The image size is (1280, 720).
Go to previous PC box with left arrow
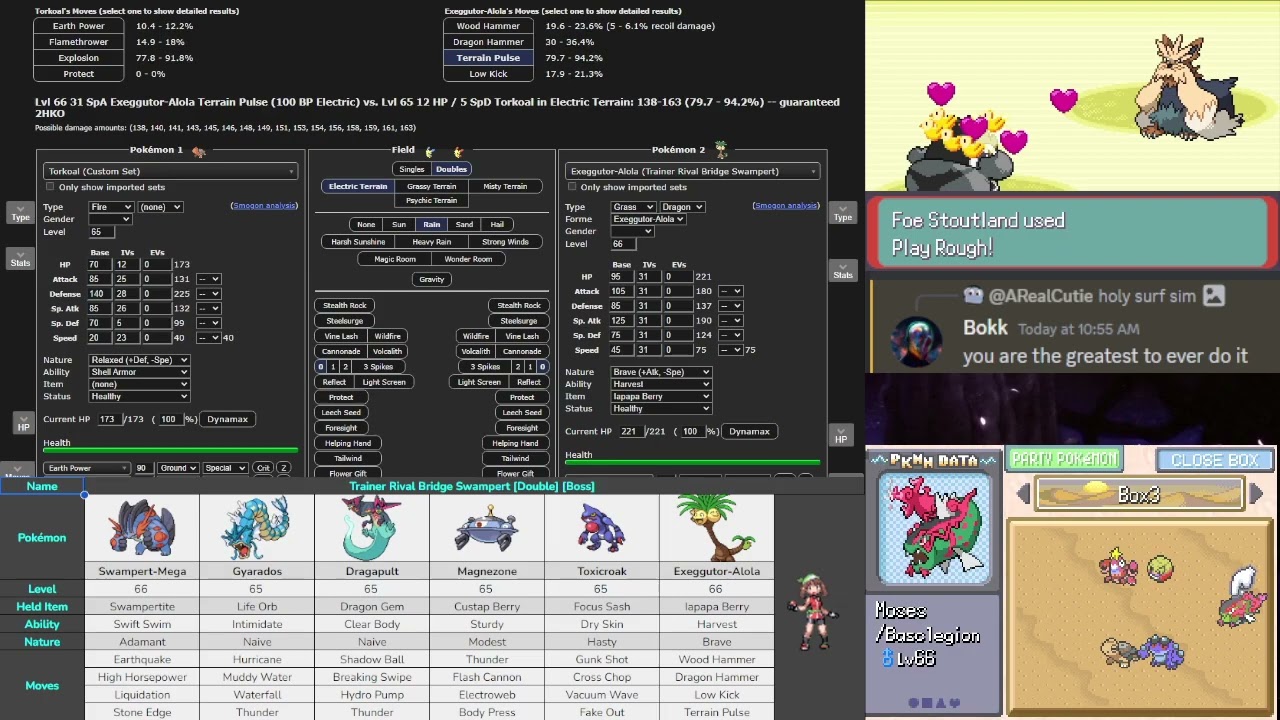[1023, 493]
